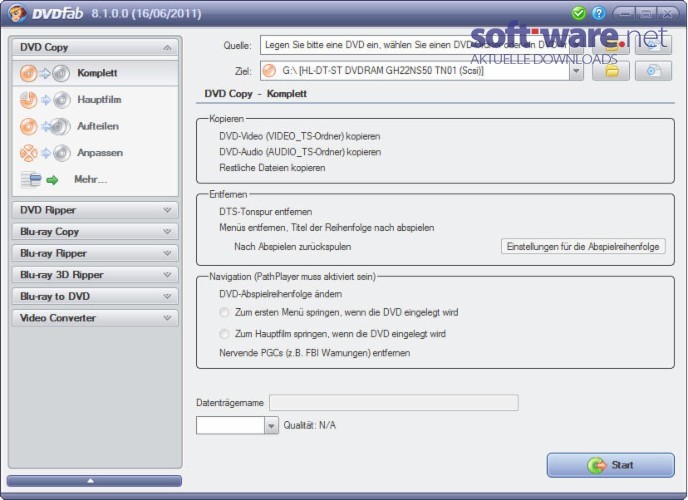The image size is (688, 500).
Task: Expand the Blu-ray to DVD section
Action: tap(95, 296)
